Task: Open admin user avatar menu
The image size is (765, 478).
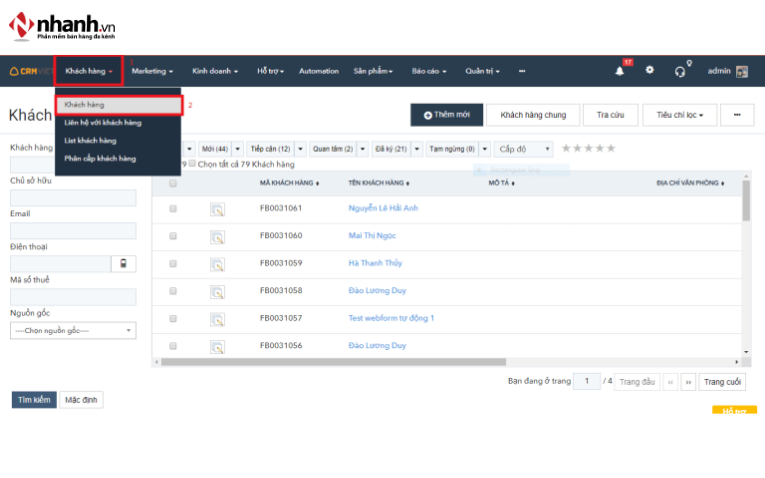Action: (742, 71)
